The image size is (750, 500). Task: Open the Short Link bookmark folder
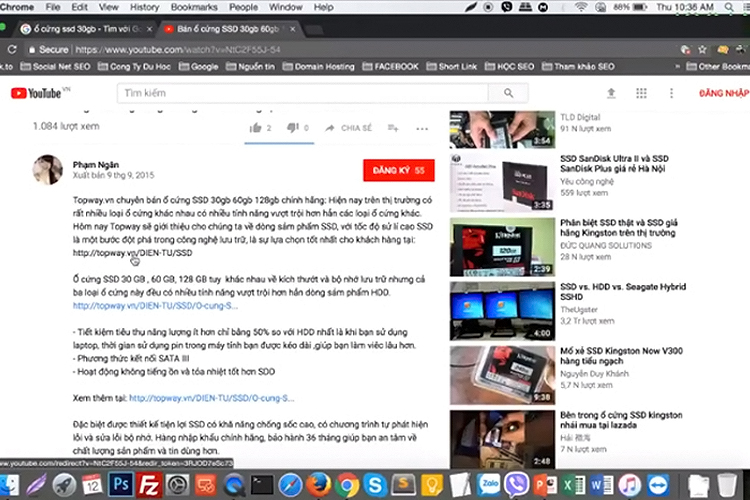[452, 67]
